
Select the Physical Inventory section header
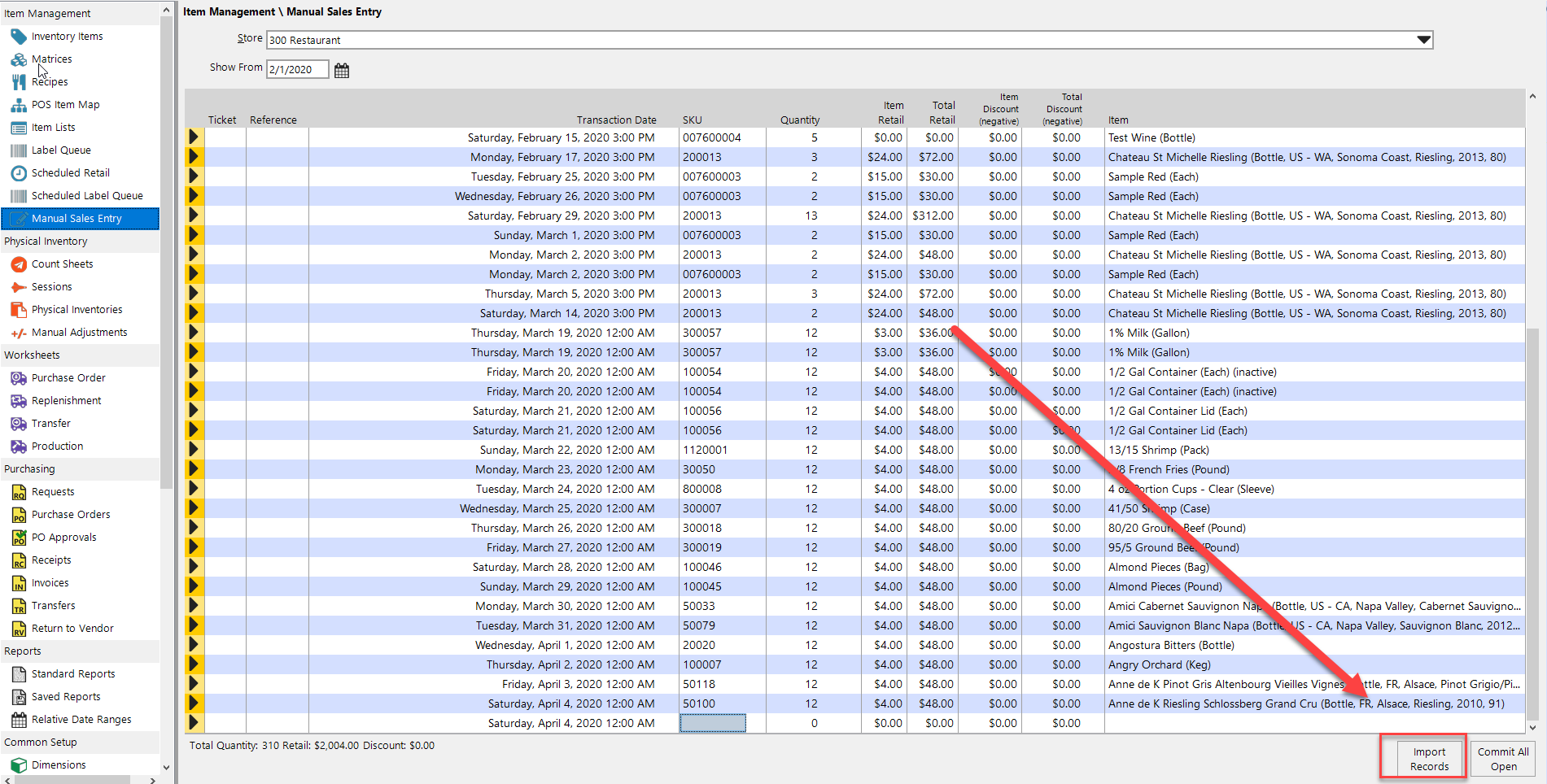[80, 242]
